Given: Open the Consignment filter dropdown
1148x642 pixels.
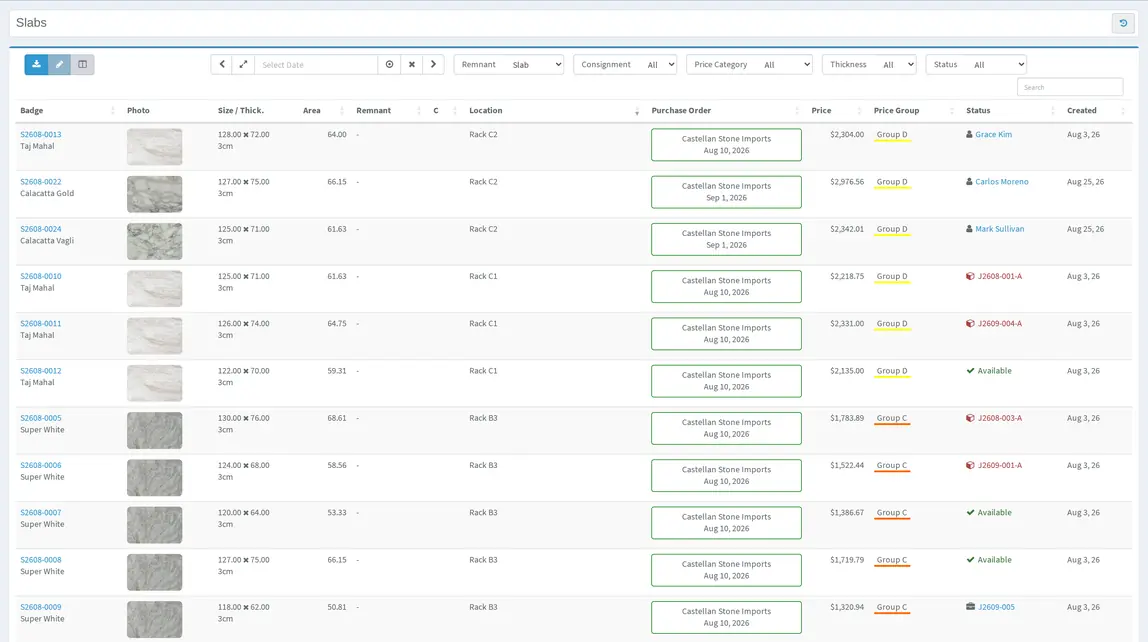Looking at the screenshot, I should coord(625,64).
